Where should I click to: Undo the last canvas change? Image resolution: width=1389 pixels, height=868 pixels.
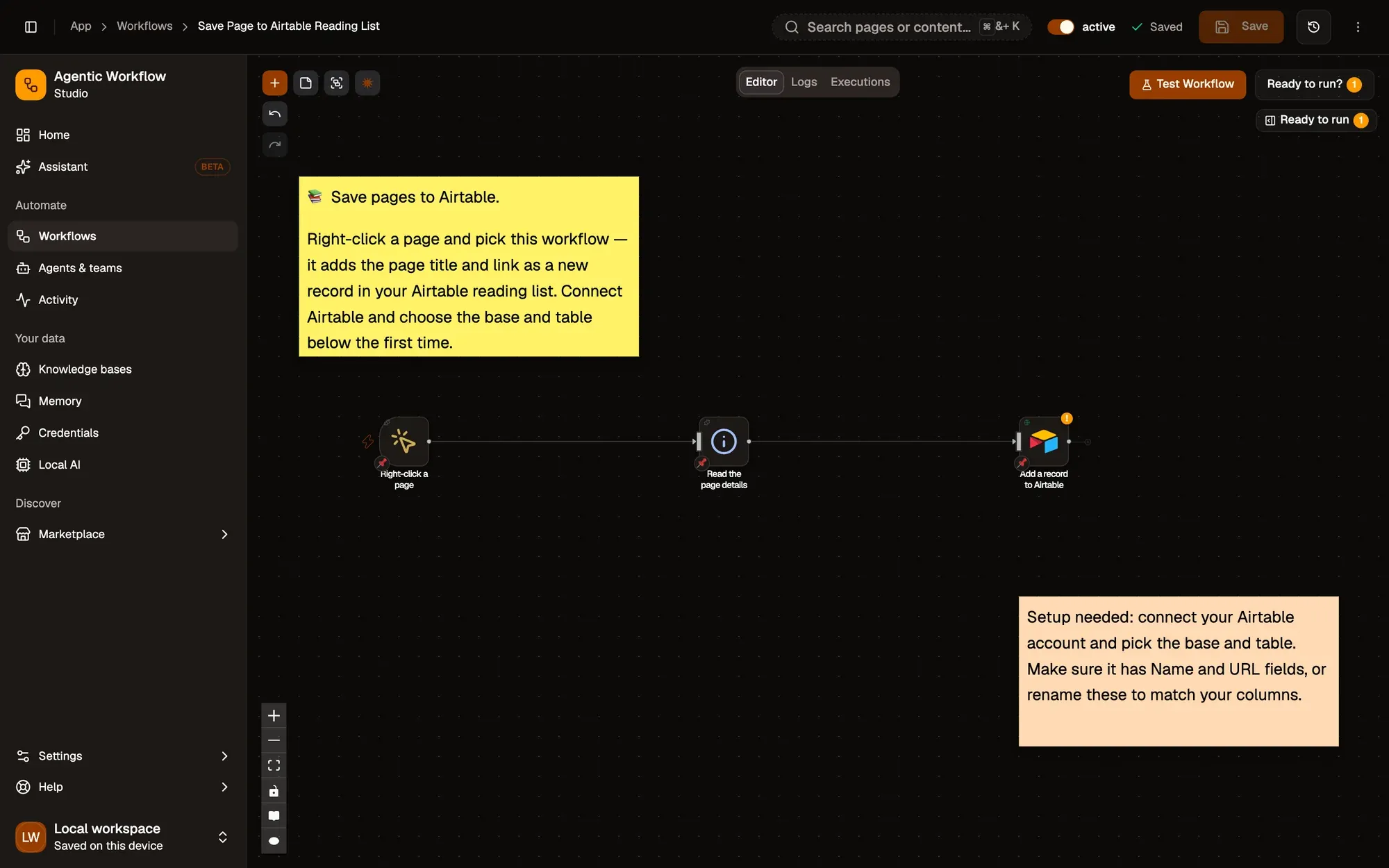(x=274, y=114)
